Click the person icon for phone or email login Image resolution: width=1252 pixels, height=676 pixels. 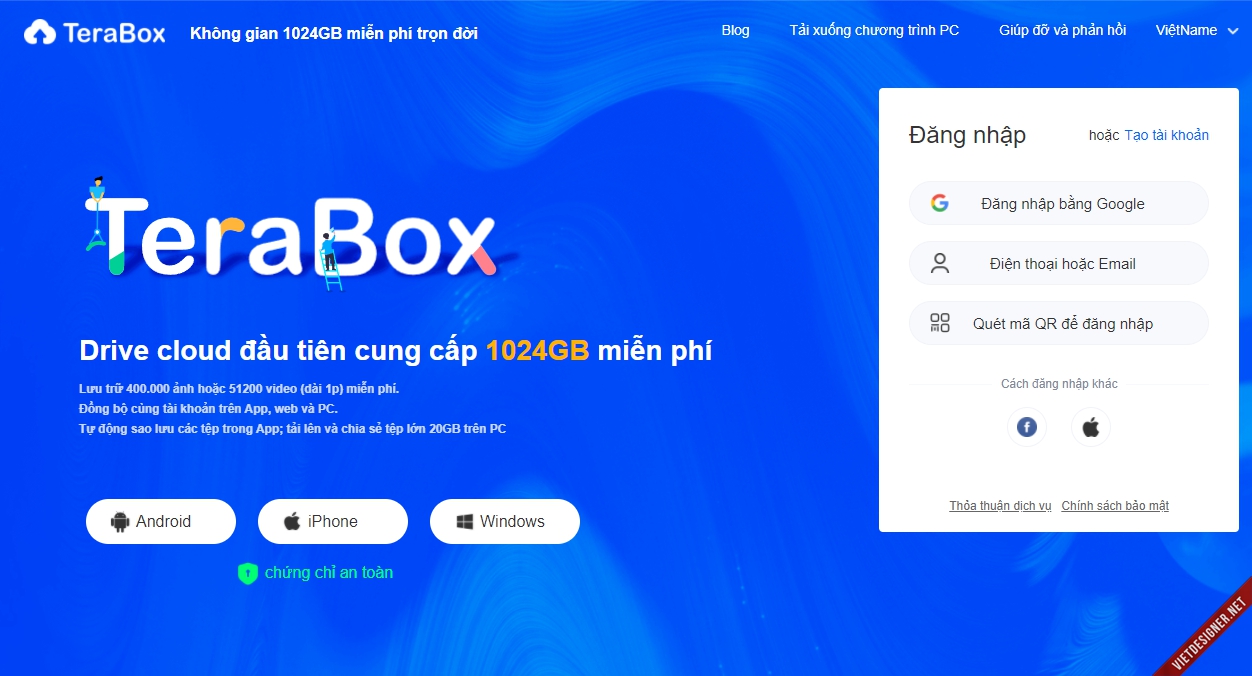coord(939,263)
